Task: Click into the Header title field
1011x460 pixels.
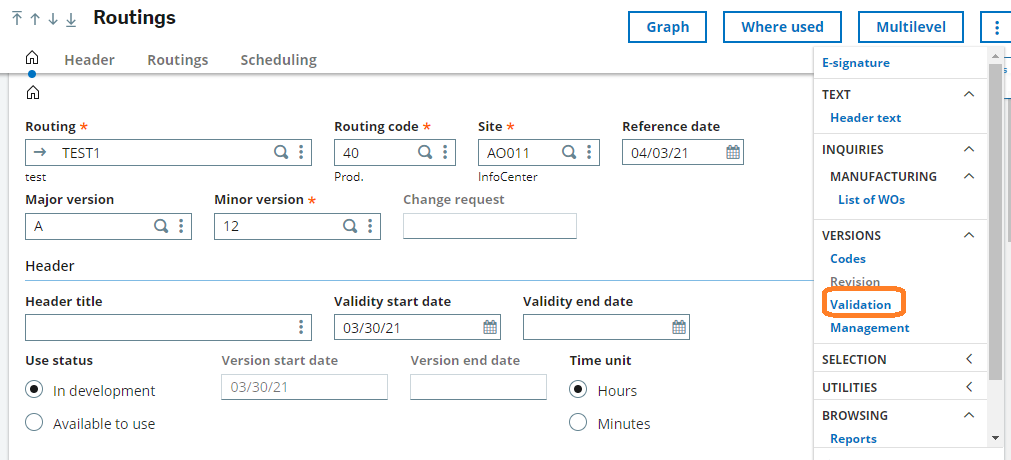Action: (x=168, y=327)
